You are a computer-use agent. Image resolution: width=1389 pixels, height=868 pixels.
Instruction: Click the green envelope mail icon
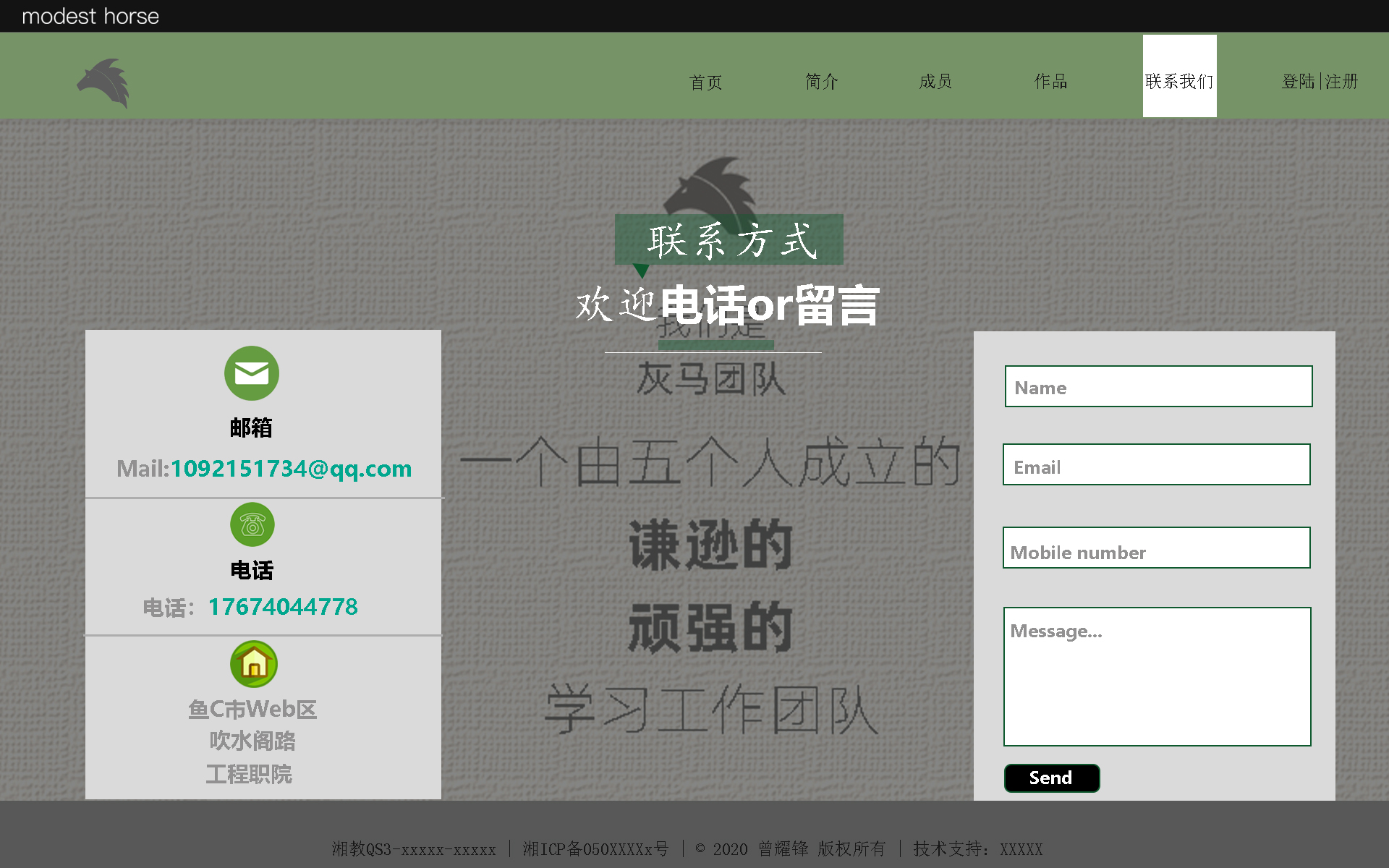click(x=252, y=373)
